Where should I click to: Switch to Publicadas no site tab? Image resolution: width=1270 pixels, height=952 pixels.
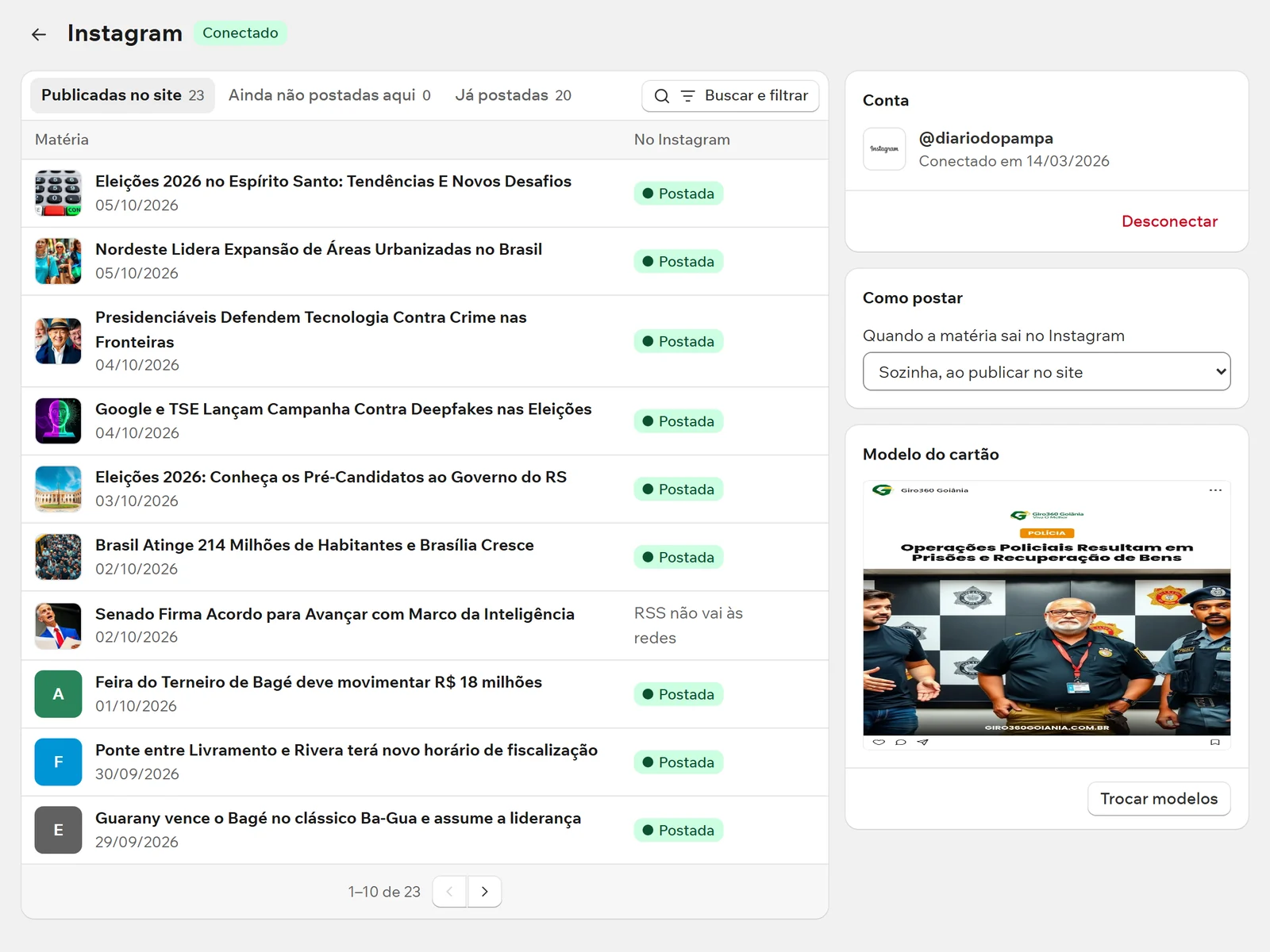122,95
